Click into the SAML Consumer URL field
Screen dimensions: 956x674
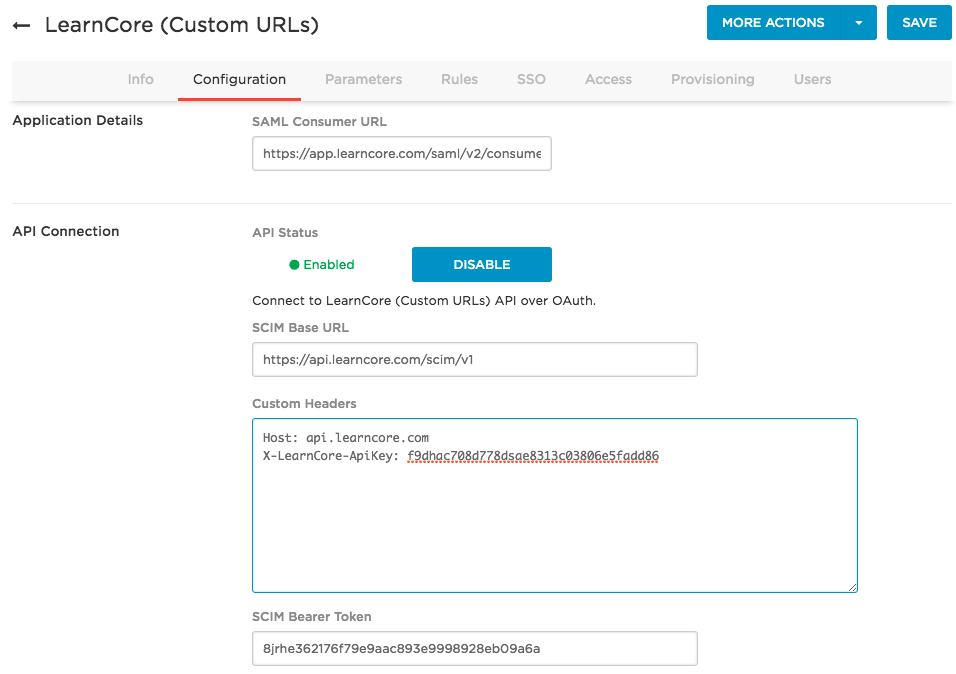pyautogui.click(x=401, y=154)
